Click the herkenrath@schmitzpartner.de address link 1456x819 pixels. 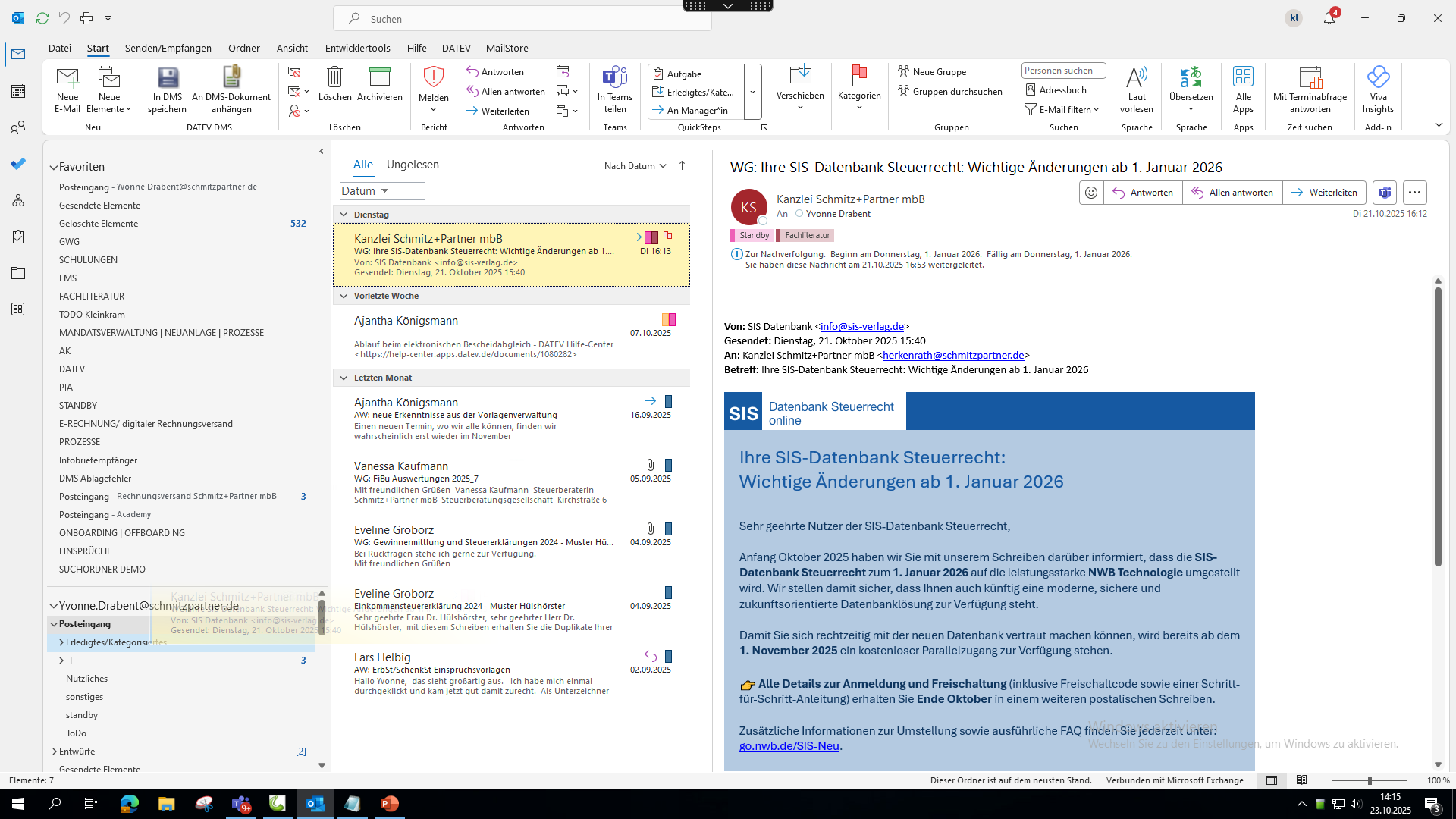coord(953,356)
